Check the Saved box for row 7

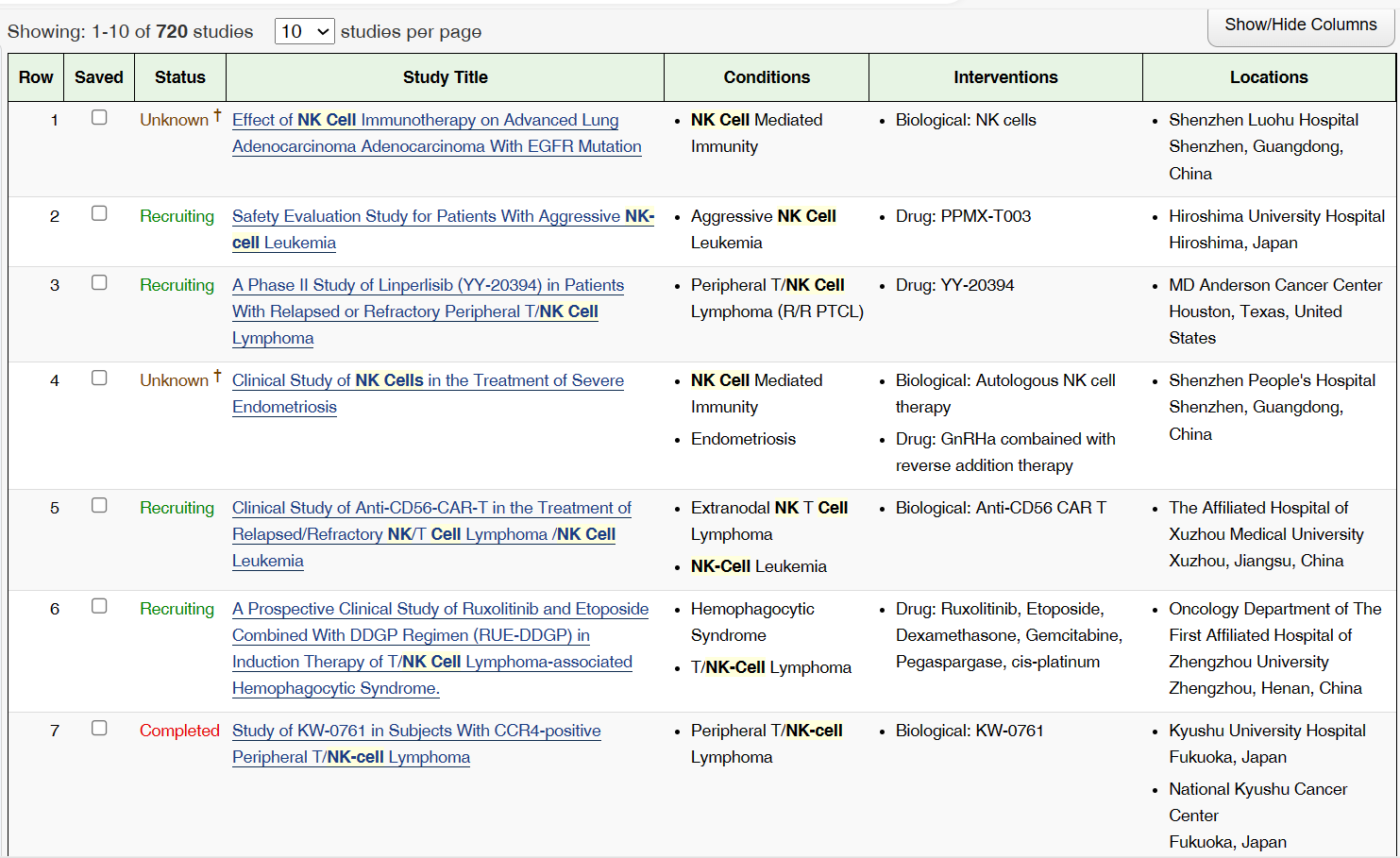(x=99, y=729)
